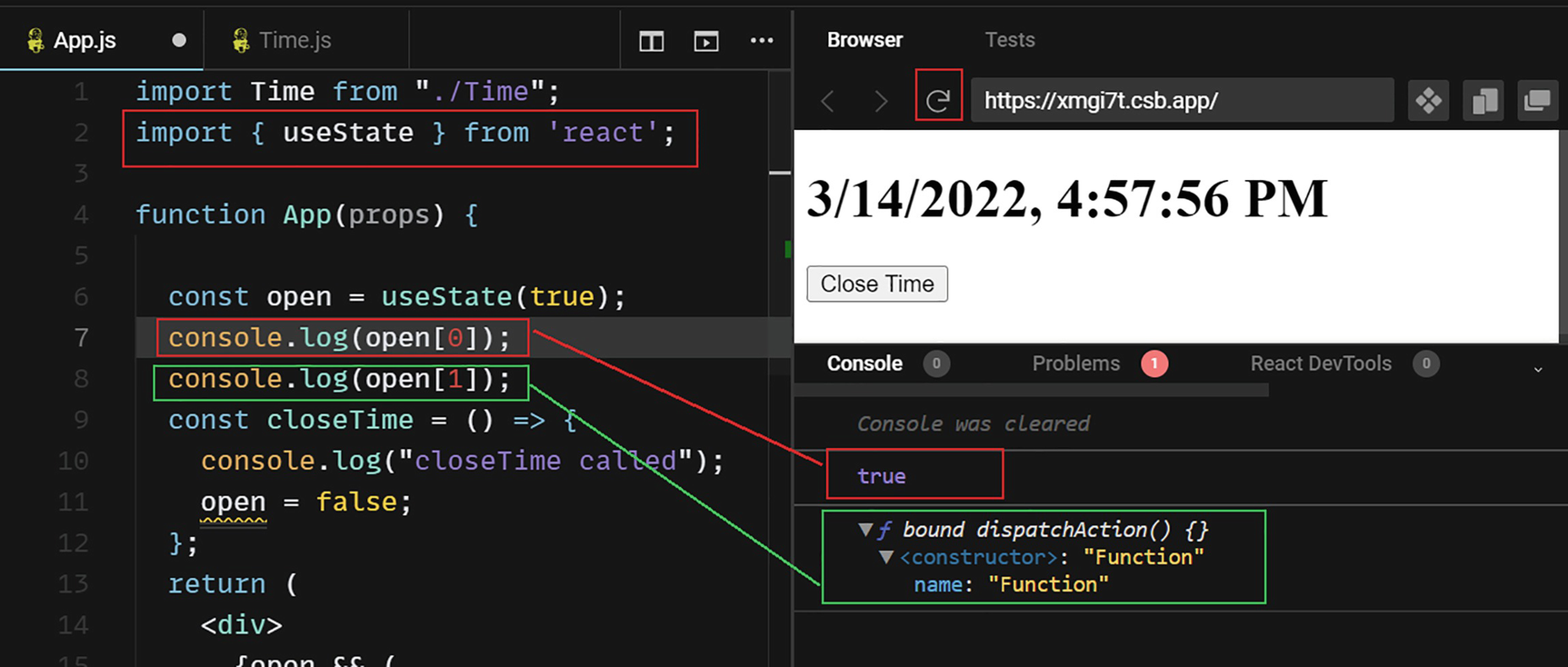1568x667 pixels.
Task: Click the browser preview refresh icon
Action: click(938, 100)
